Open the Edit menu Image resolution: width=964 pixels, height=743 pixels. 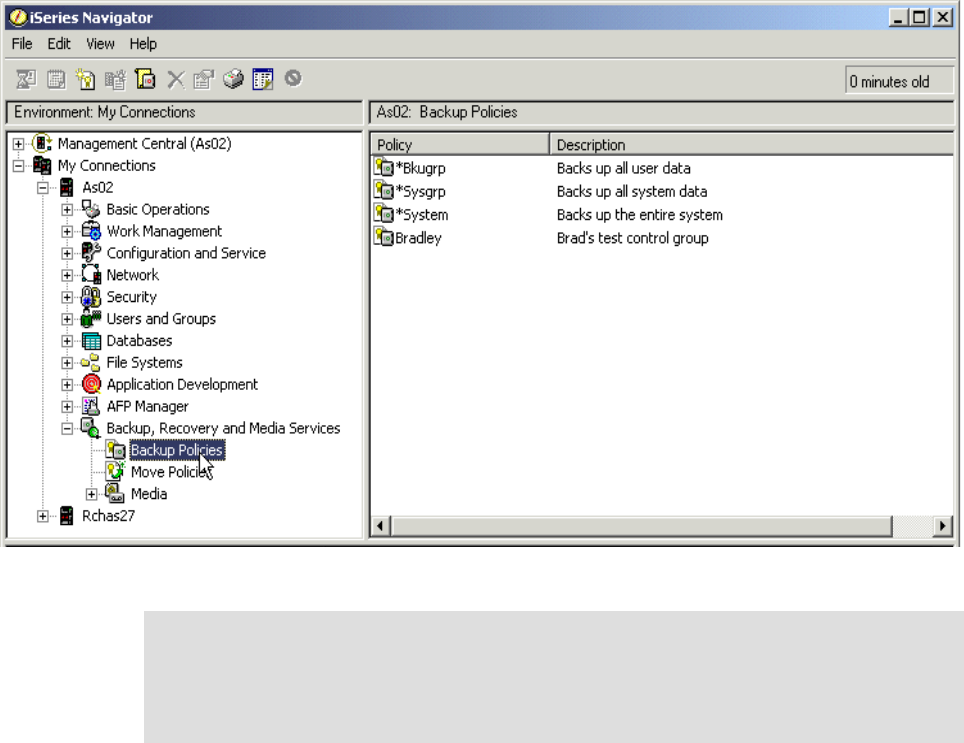tap(59, 44)
